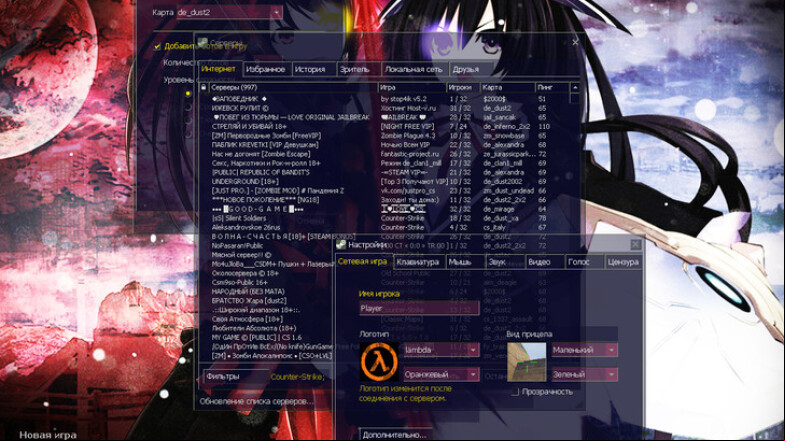
Task: Select НОВОЕ ПОКОЛЕНИЕ [NG18] server
Action: point(384,200)
